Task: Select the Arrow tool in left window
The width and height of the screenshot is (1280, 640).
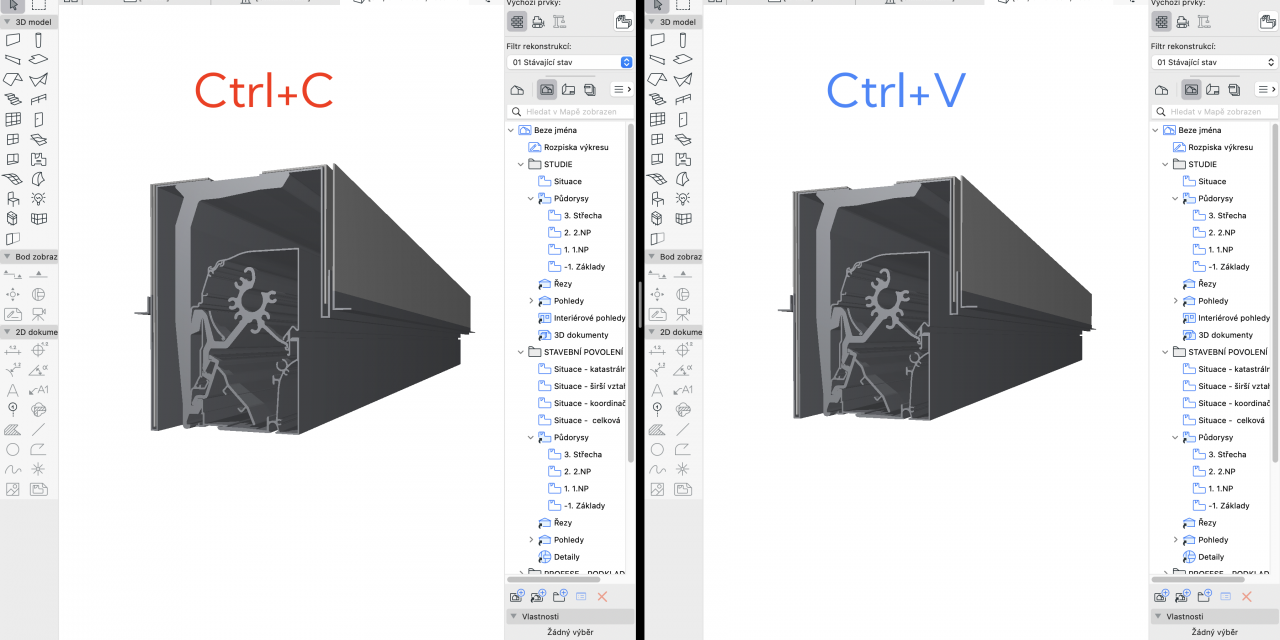Action: click(x=13, y=4)
